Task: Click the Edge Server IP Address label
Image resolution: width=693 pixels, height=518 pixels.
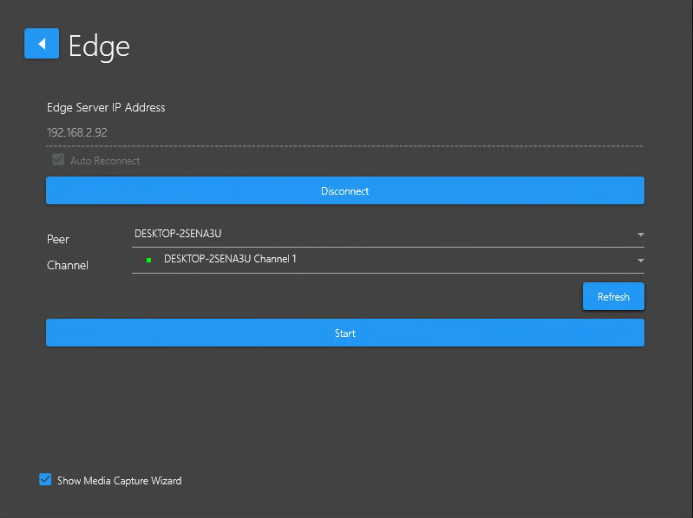Action: click(106, 107)
